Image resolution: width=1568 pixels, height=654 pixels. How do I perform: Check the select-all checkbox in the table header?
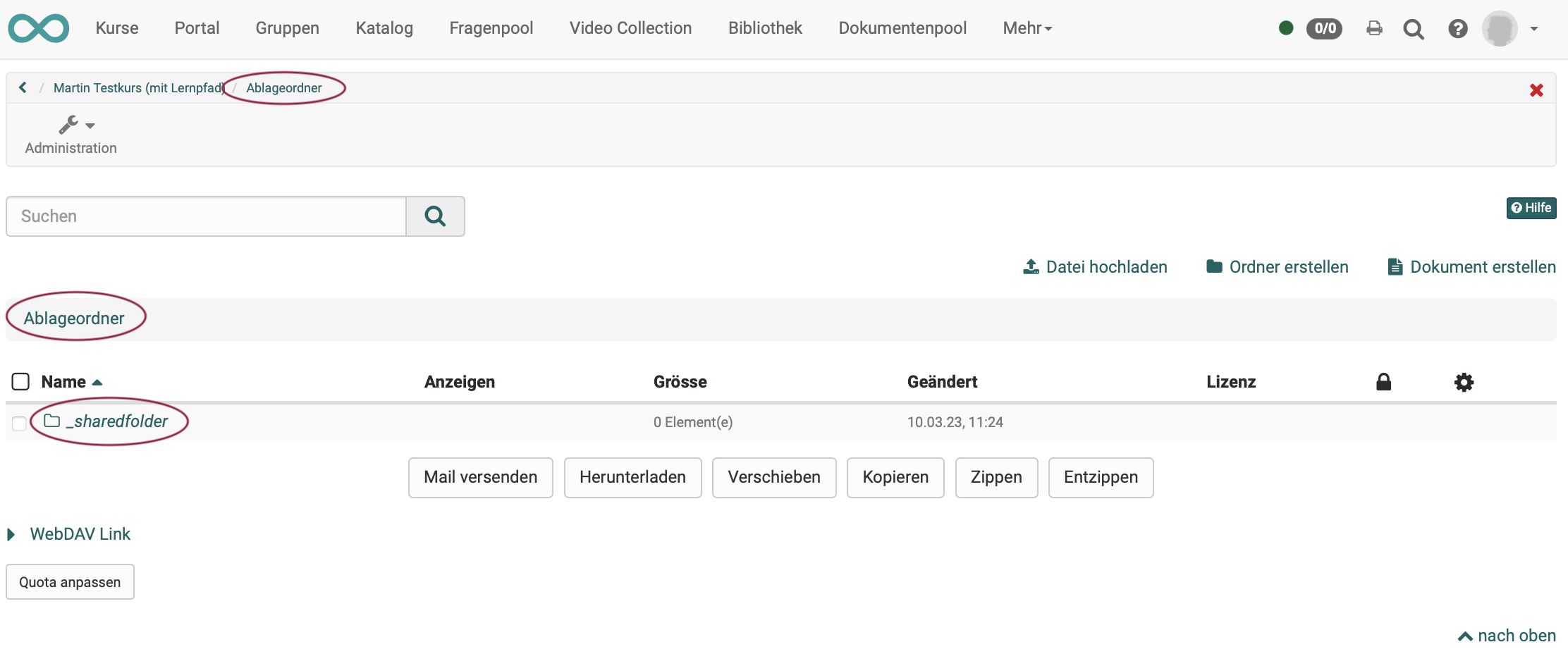tap(20, 381)
